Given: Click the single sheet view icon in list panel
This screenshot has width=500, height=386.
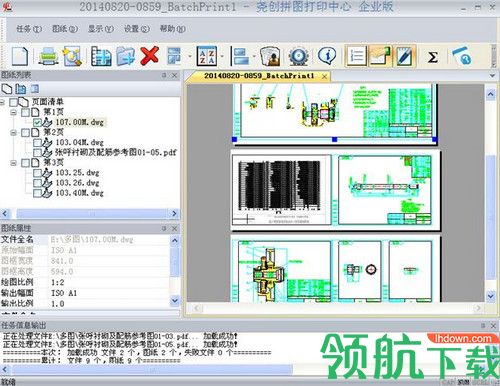Looking at the screenshot, I should point(7,89).
